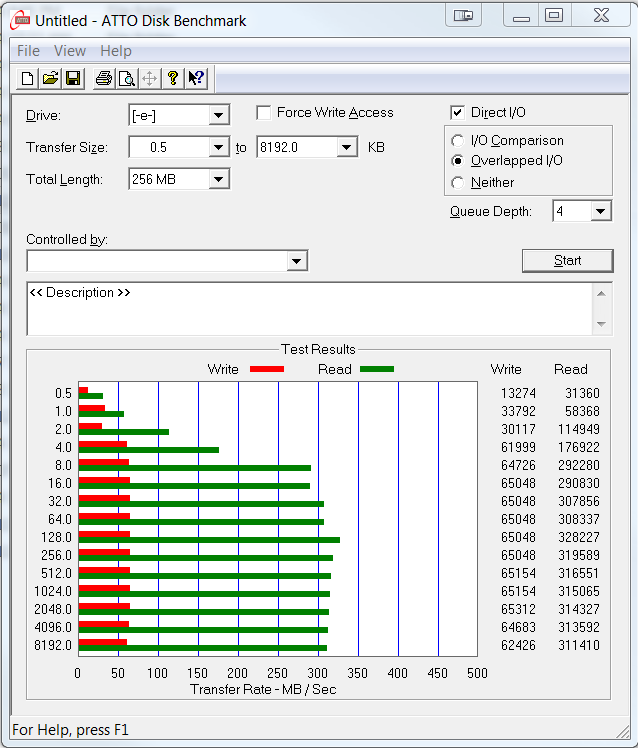Click the Save floppy disk icon
Viewport: 638px width, 748px height.
[72, 78]
